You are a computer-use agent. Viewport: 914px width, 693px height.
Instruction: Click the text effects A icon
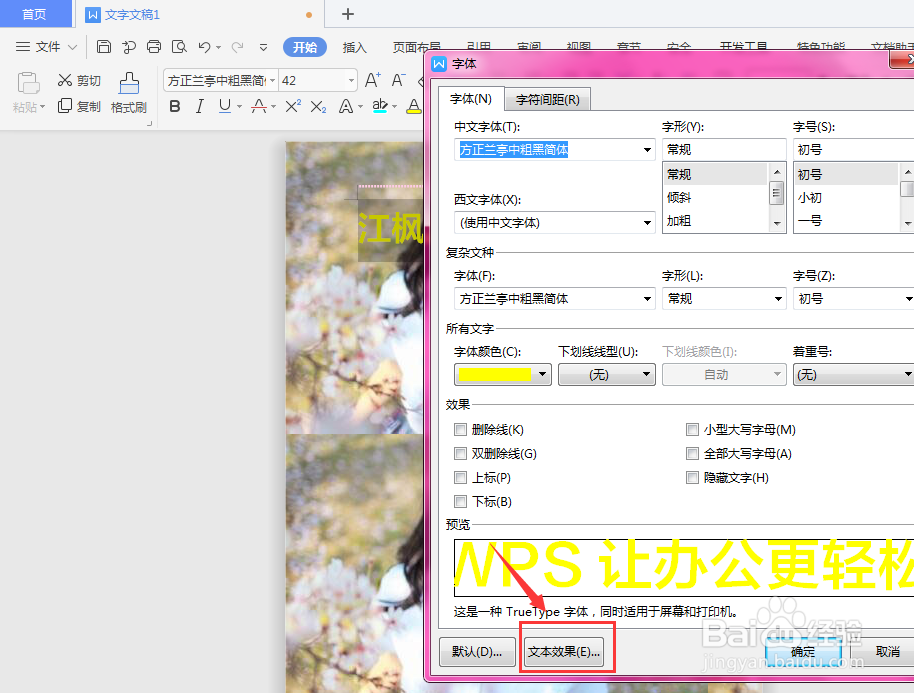(346, 106)
